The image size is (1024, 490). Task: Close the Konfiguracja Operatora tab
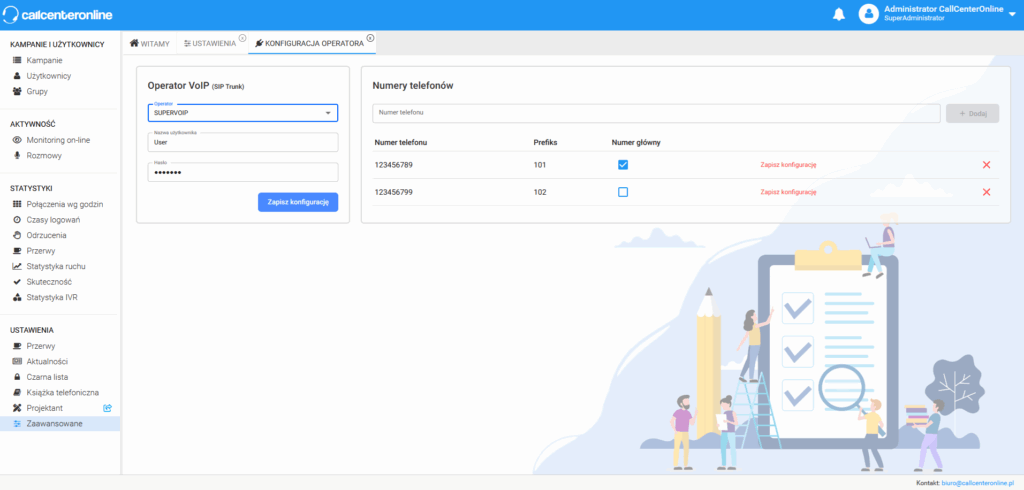click(x=370, y=38)
